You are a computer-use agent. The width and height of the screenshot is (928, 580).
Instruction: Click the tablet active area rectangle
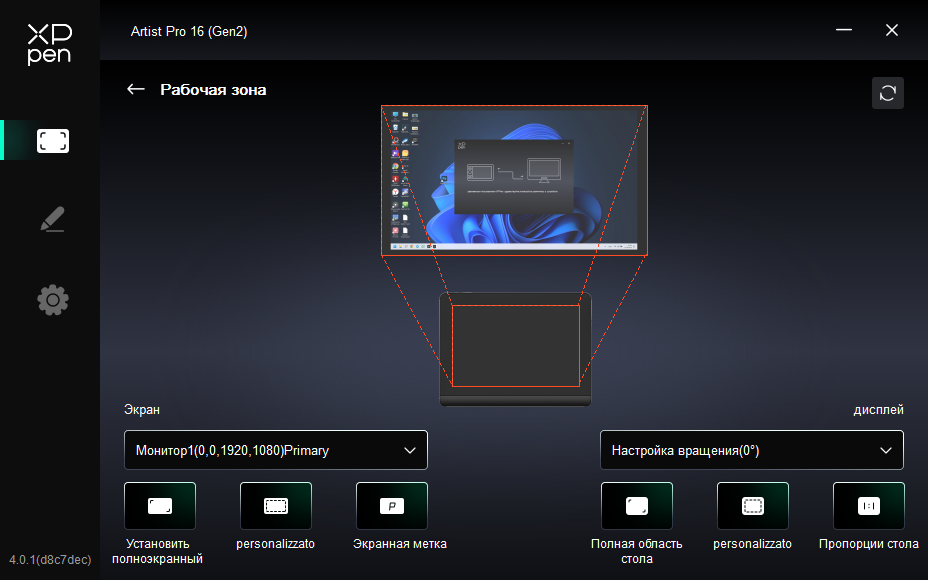click(515, 346)
